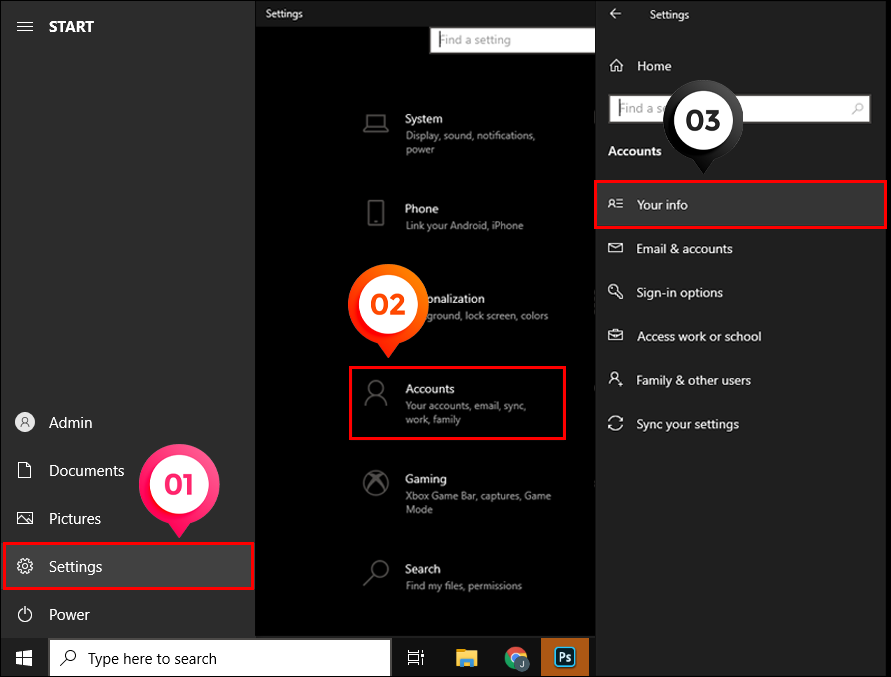The width and height of the screenshot is (891, 677).
Task: Click the Family & other users icon
Action: [615, 379]
